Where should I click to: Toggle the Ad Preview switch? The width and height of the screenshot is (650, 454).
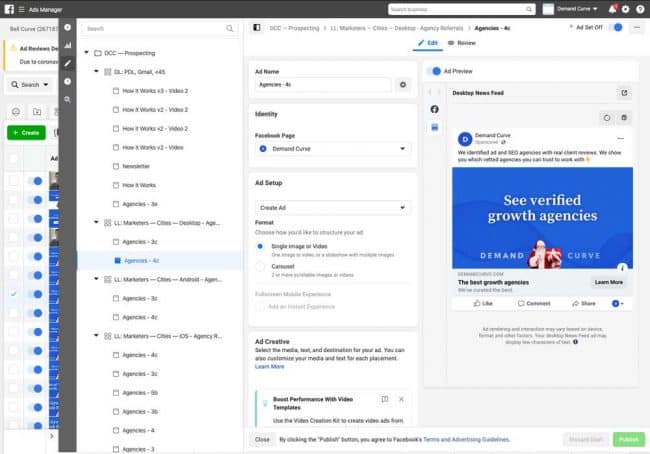[x=435, y=71]
